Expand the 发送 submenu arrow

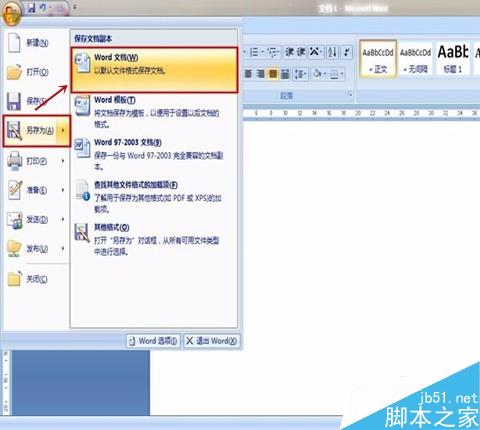[63, 219]
